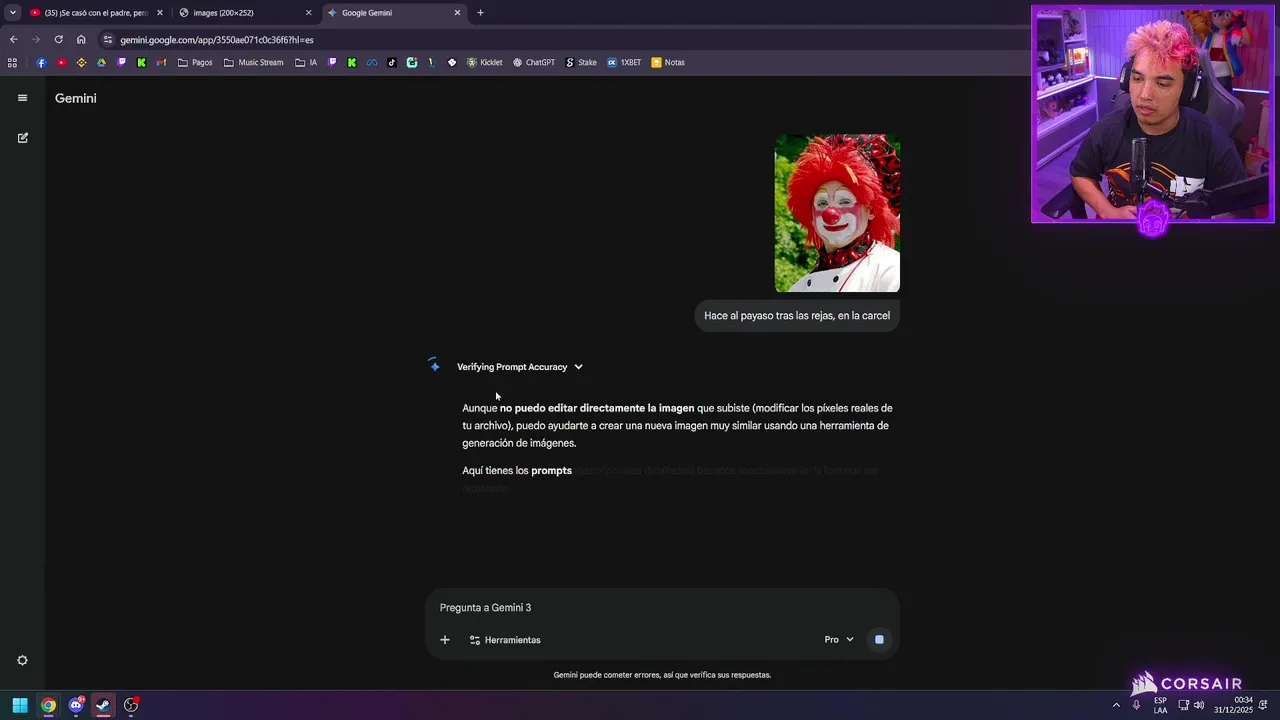The width and height of the screenshot is (1280, 720).
Task: Go back with the browser back arrow
Action: point(13,40)
